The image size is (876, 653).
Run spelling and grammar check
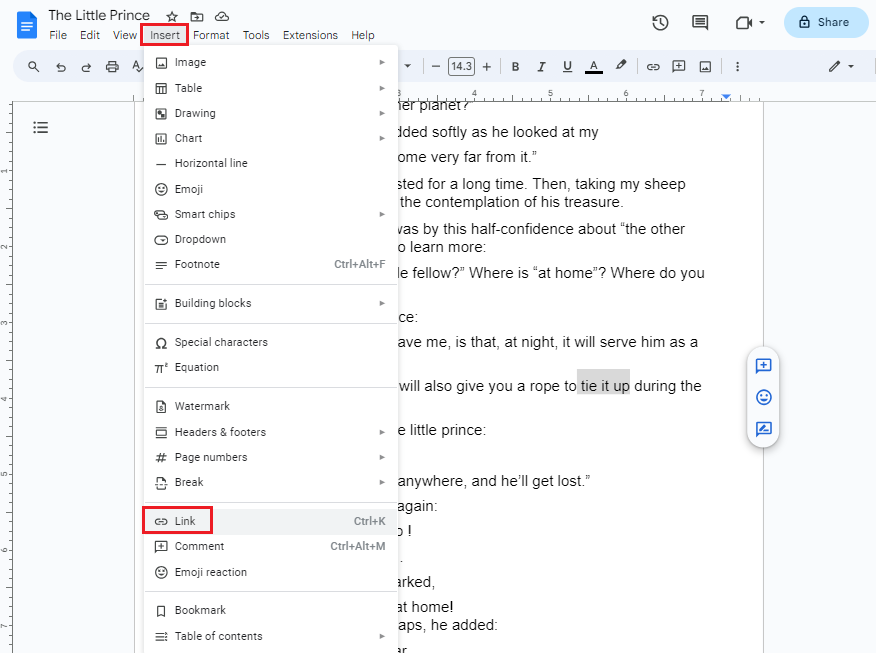pos(136,66)
